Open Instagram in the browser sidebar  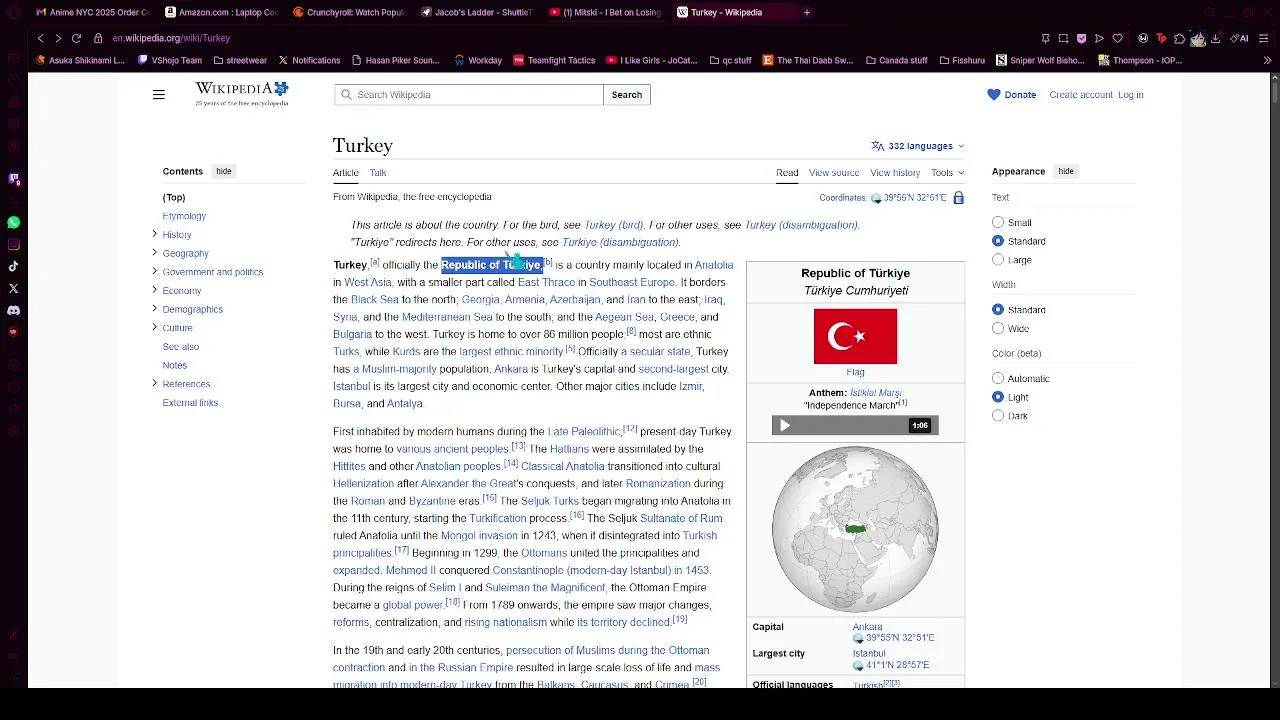click(x=13, y=245)
